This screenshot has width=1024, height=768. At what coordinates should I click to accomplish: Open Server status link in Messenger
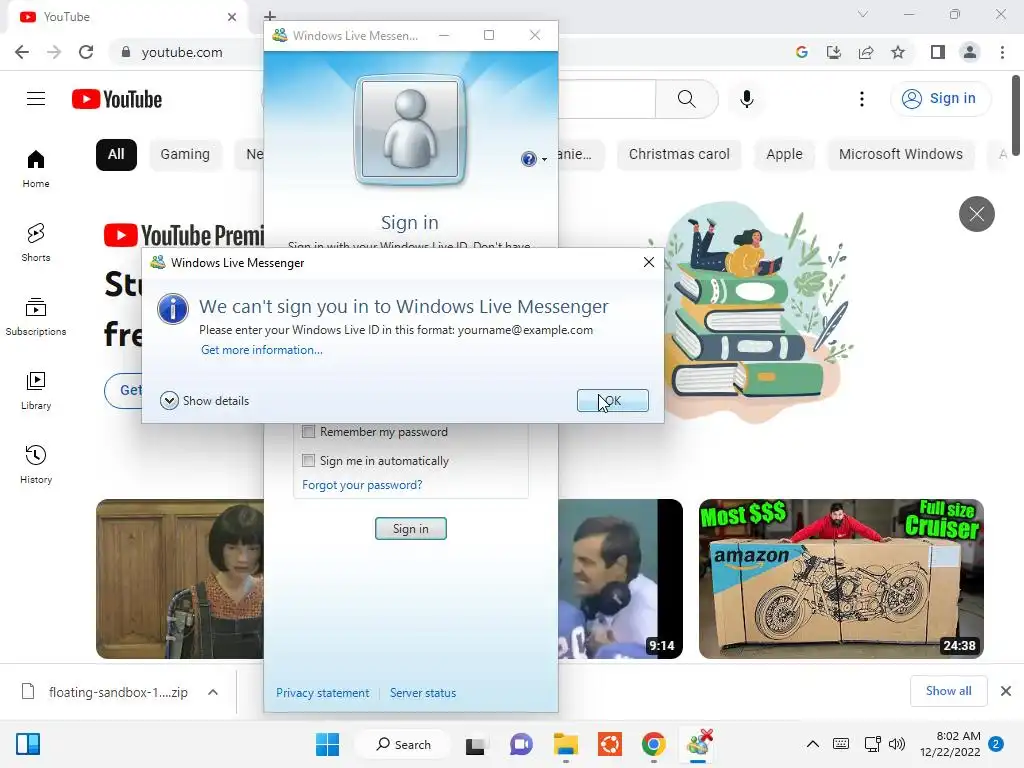pos(423,693)
